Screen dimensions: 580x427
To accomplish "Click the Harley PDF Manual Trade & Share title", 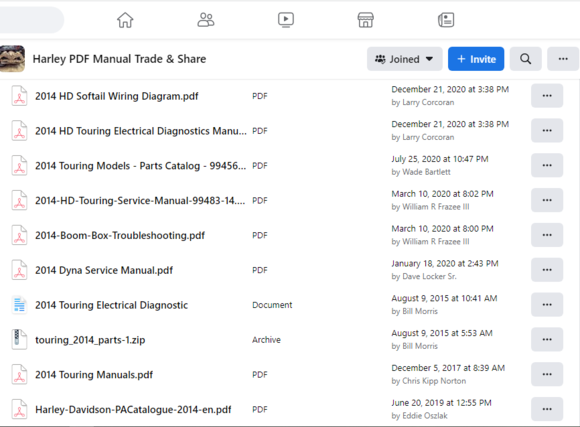I will (119, 59).
